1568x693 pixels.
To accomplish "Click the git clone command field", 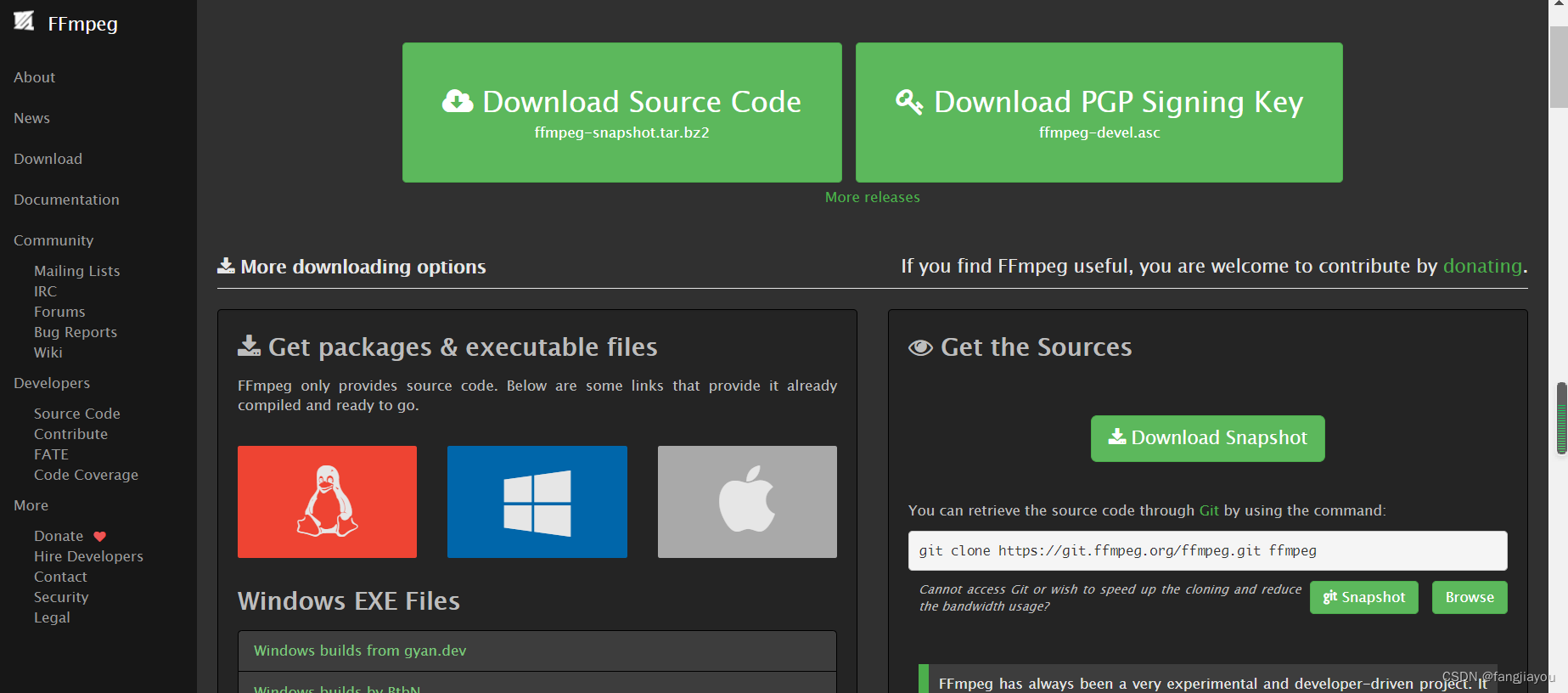I will (x=1208, y=550).
